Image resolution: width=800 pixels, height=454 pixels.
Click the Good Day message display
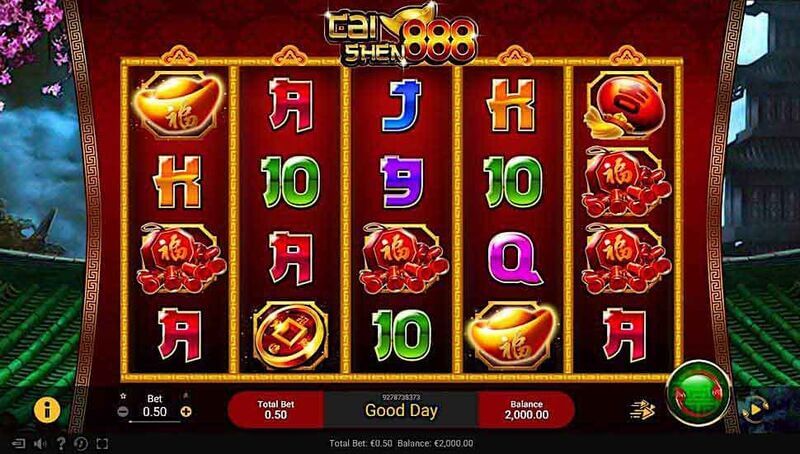coord(401,410)
